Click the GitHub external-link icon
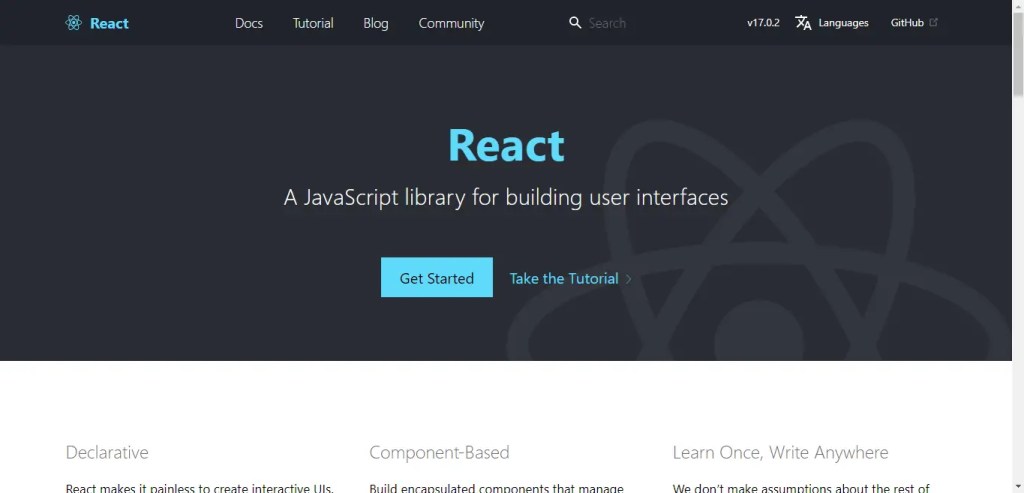Image resolution: width=1024 pixels, height=493 pixels. 933,22
